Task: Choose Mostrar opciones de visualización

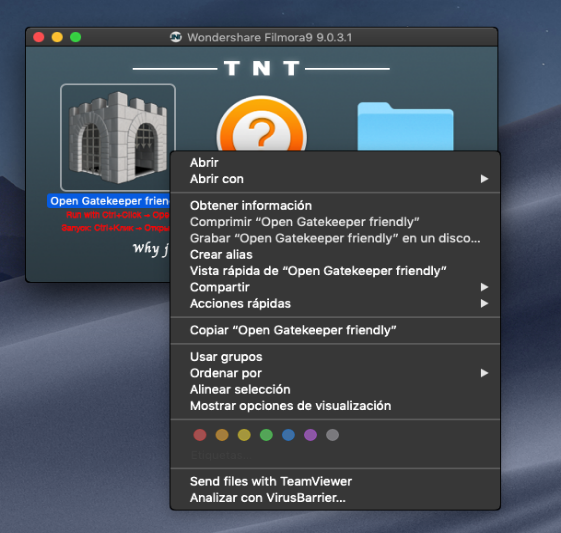Action: 335,406
